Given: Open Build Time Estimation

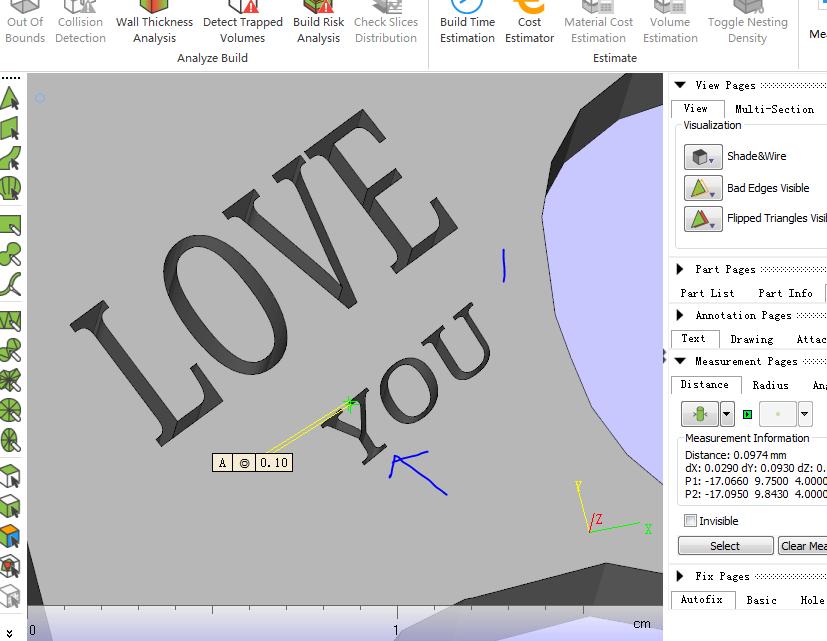Looking at the screenshot, I should click(x=467, y=23).
